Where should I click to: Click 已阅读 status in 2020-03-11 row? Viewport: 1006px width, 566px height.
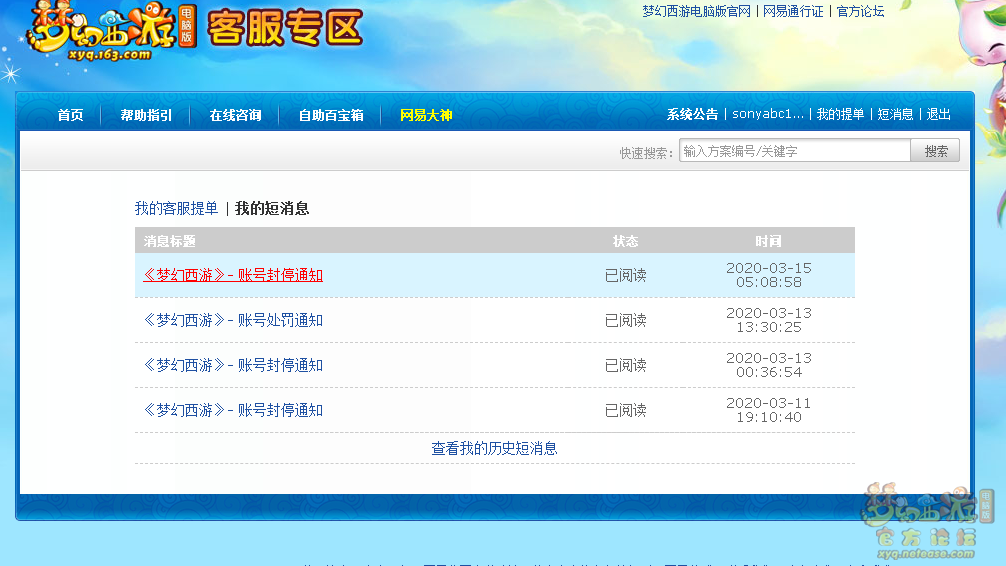pos(626,410)
